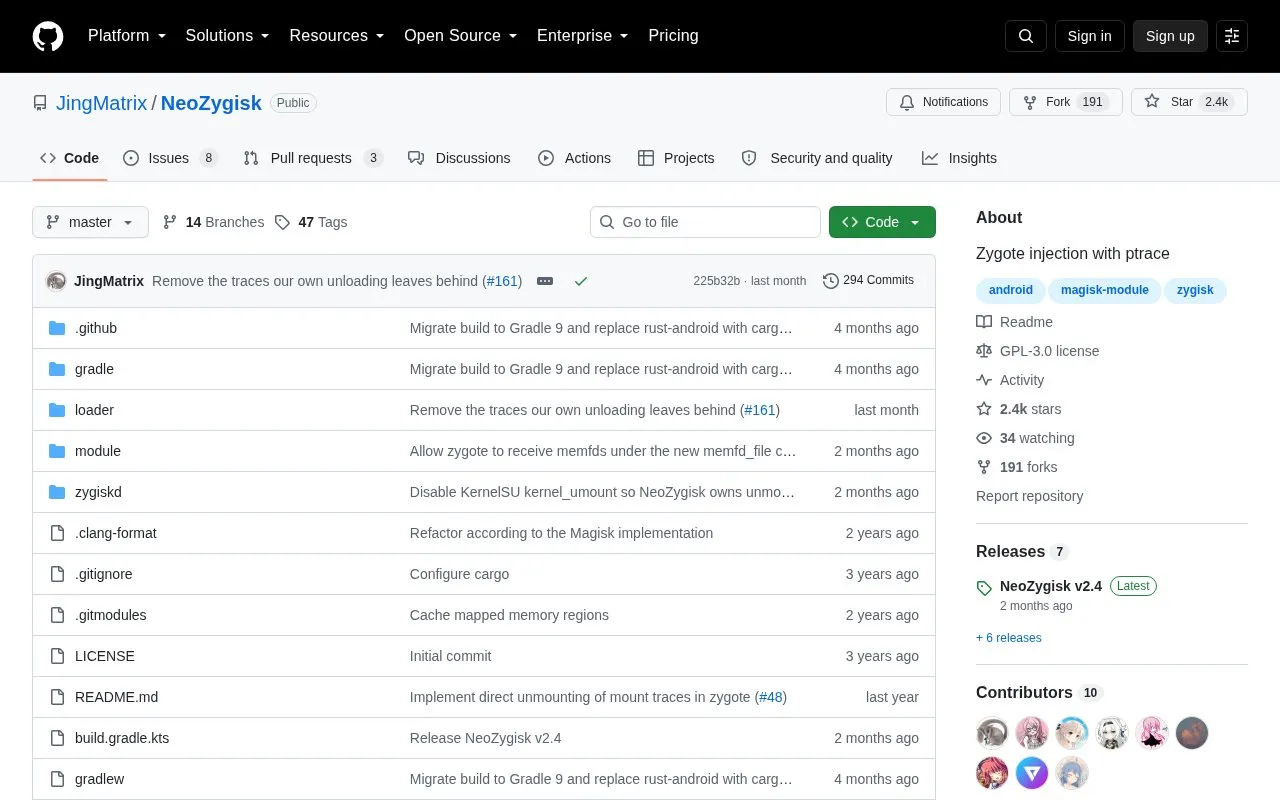Click the white-haired contributor avatar
Screen dimensions: 1280x800
tap(1112, 733)
